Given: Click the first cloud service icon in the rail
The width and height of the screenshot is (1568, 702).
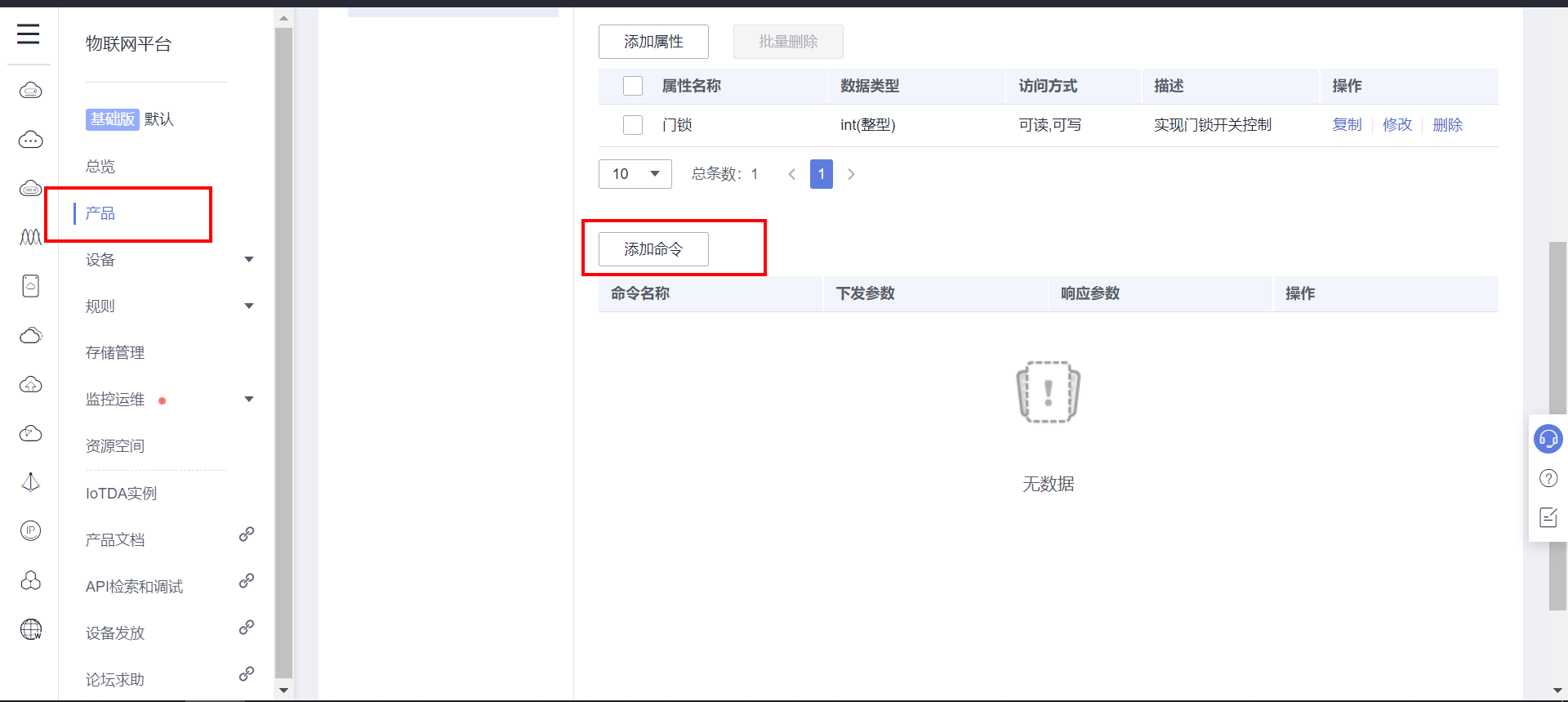Looking at the screenshot, I should [x=30, y=90].
